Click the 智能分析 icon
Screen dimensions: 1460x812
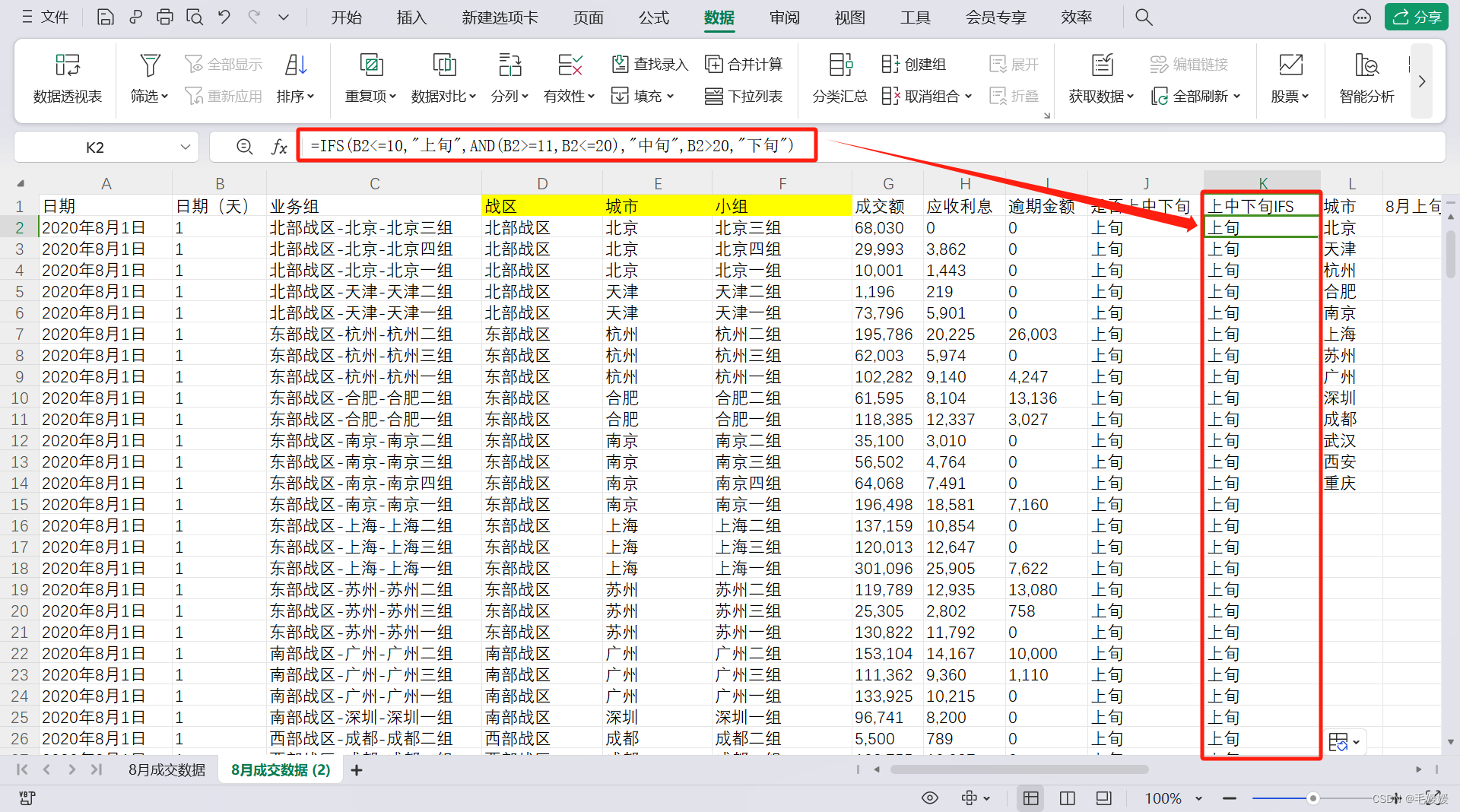coord(1366,65)
